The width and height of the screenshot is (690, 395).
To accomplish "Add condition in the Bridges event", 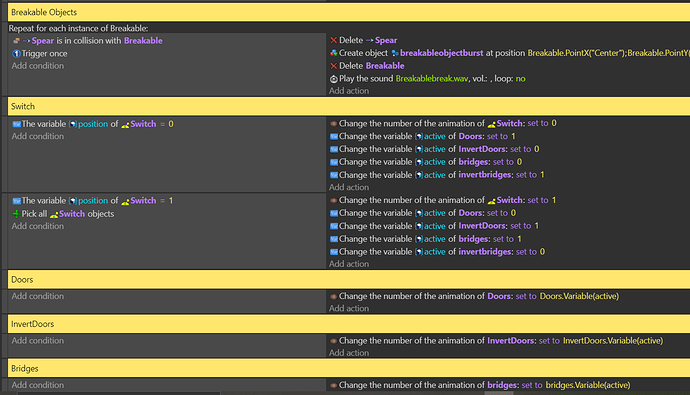I will [38, 385].
